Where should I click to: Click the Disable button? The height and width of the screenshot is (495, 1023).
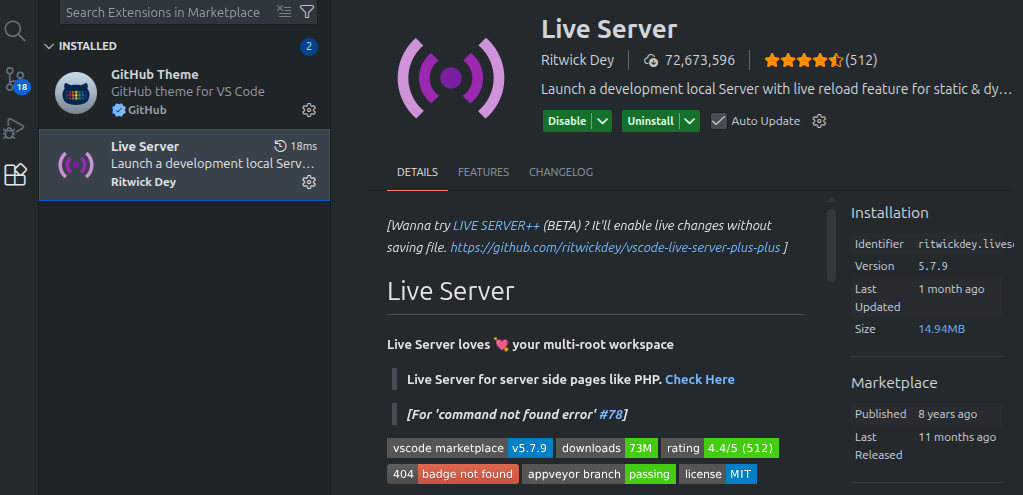[x=567, y=121]
